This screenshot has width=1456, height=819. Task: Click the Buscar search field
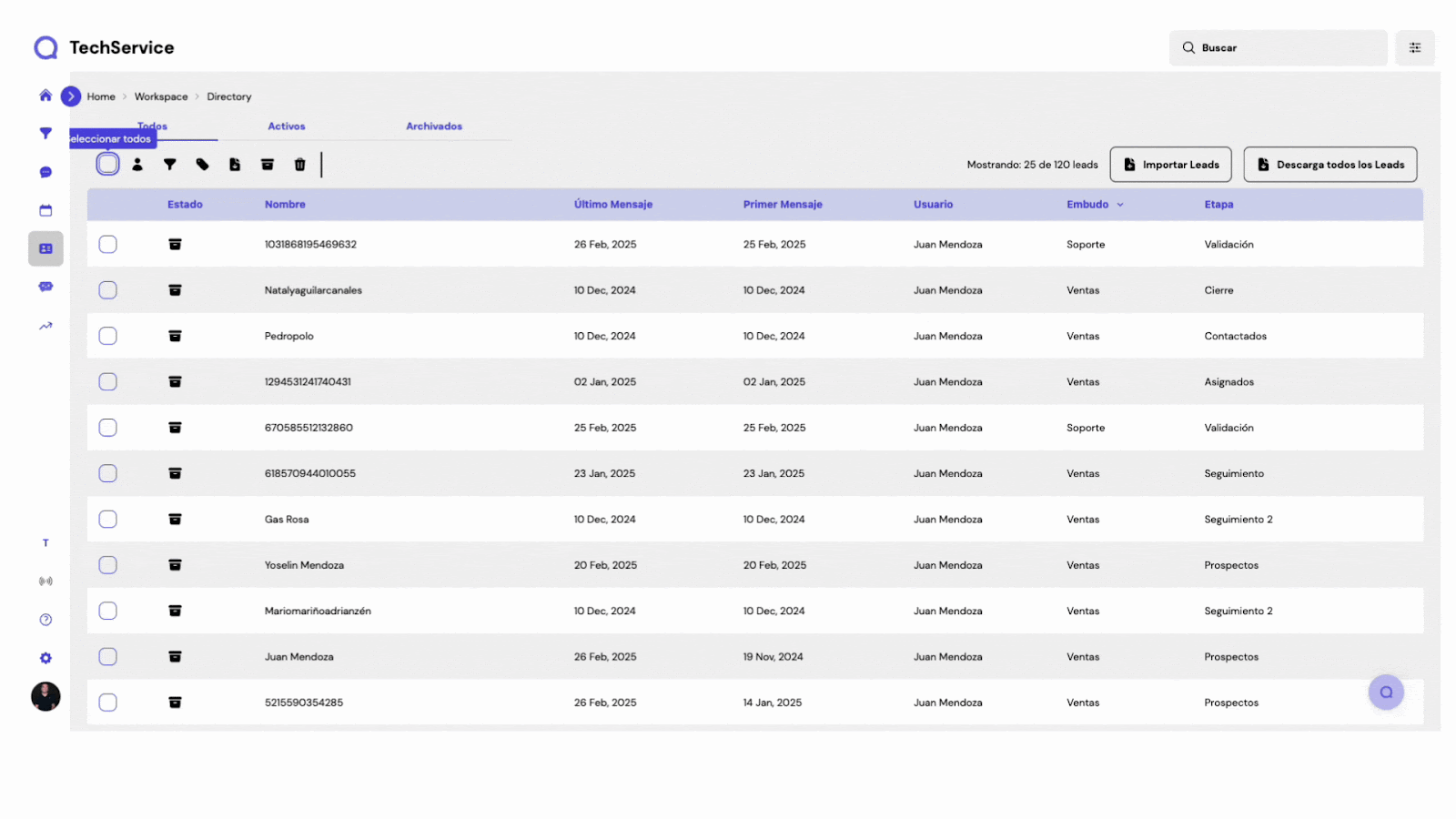(1278, 48)
